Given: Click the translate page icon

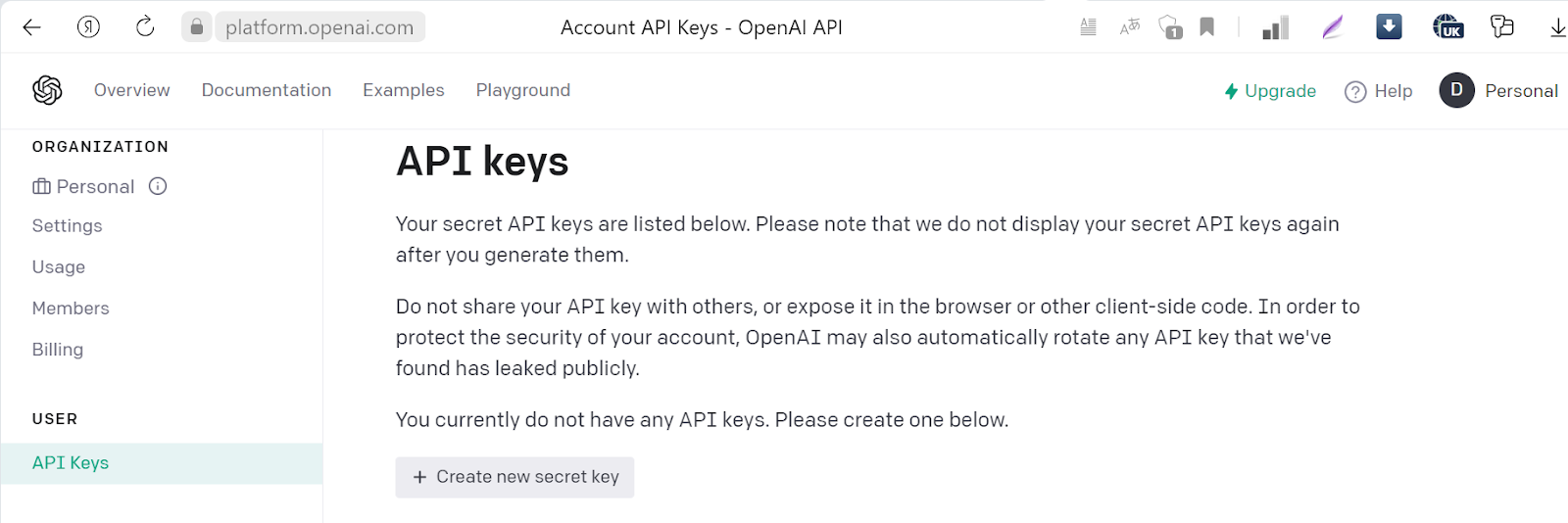Looking at the screenshot, I should tap(1130, 27).
